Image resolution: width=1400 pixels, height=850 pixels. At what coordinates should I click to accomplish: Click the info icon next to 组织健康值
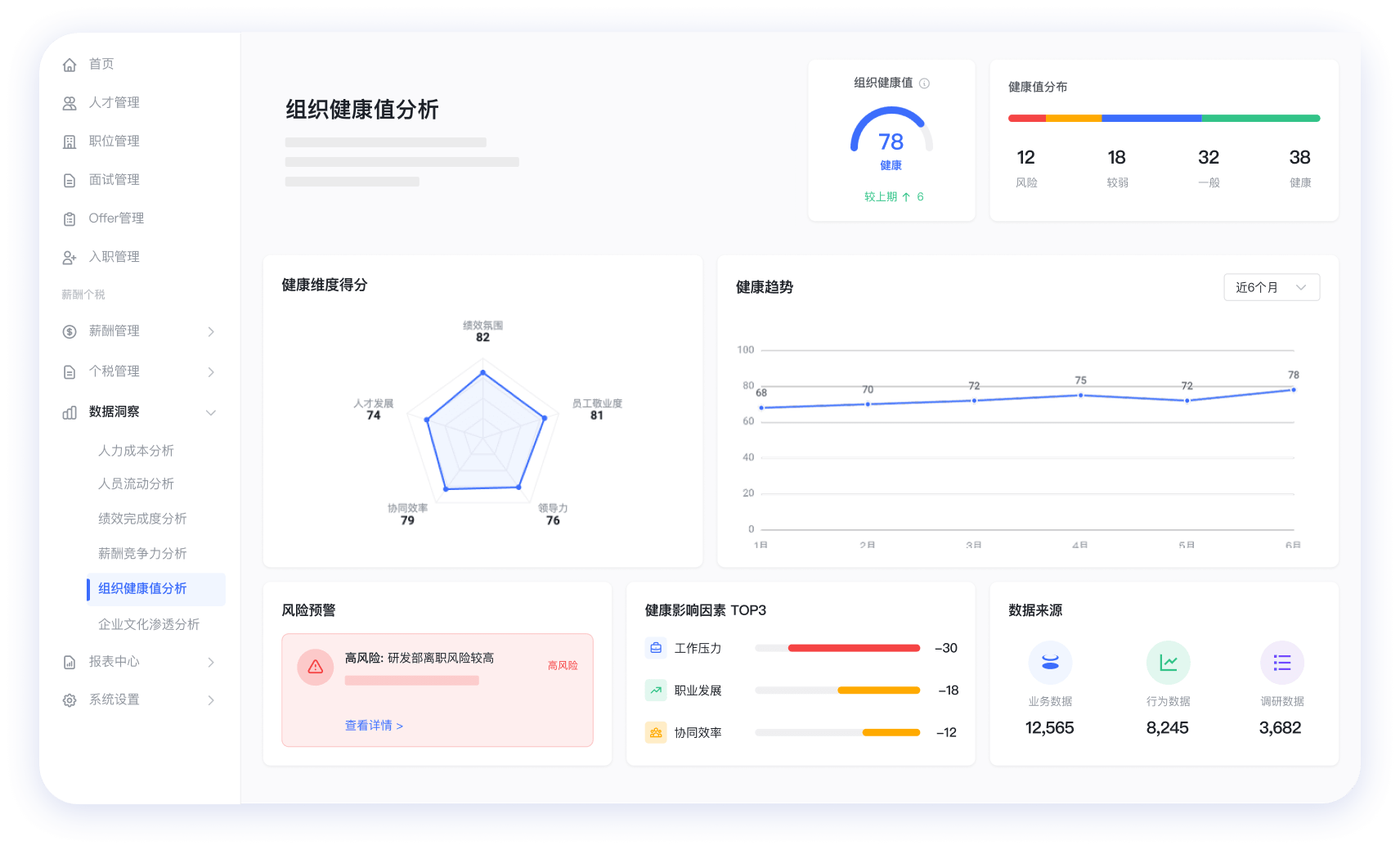tap(924, 83)
